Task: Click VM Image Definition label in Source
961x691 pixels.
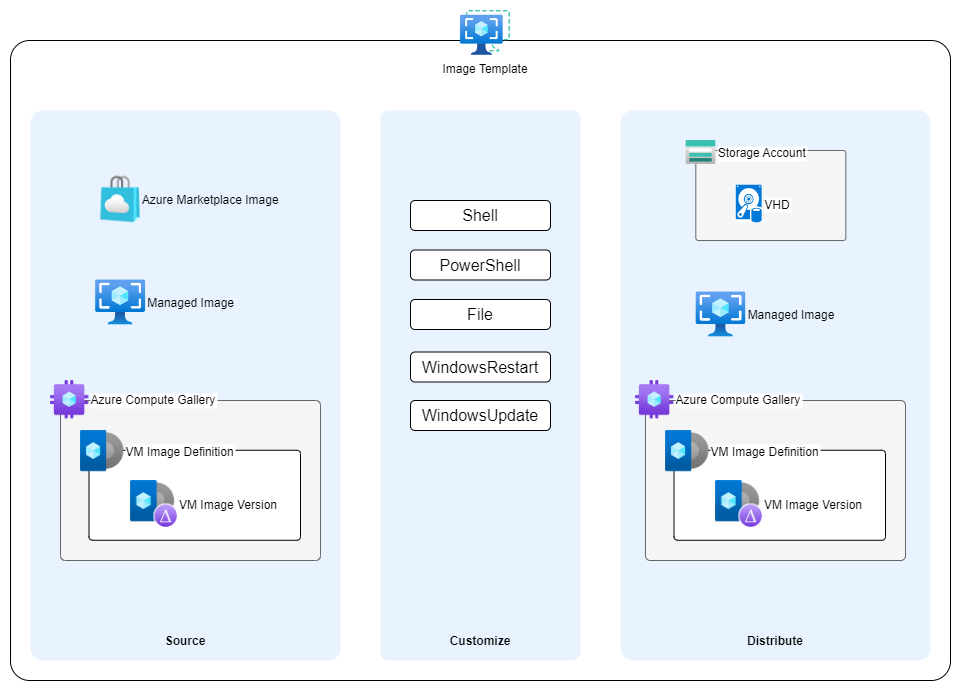Action: pyautogui.click(x=180, y=452)
